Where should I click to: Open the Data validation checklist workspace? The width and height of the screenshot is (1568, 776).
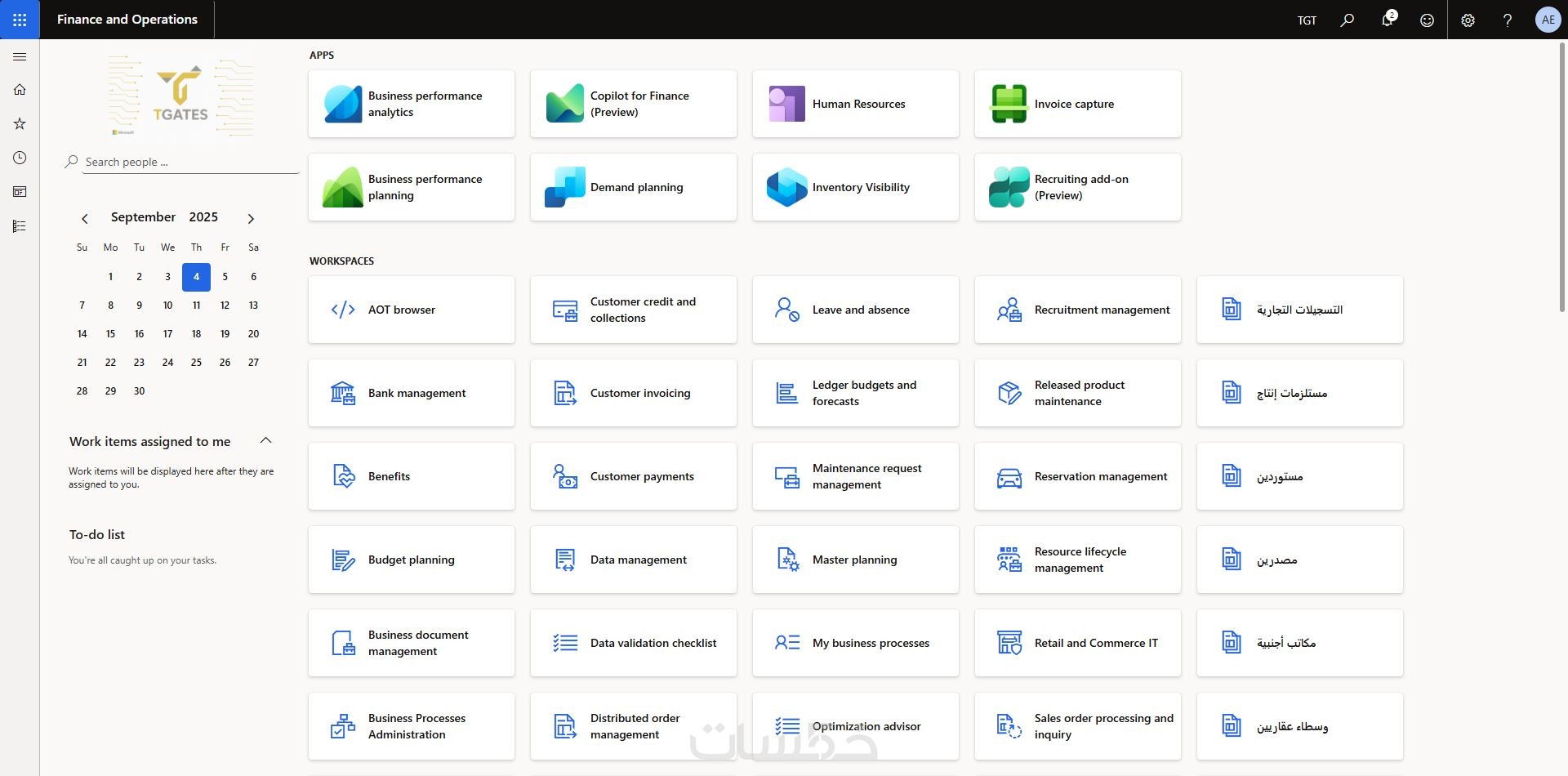[x=634, y=643]
